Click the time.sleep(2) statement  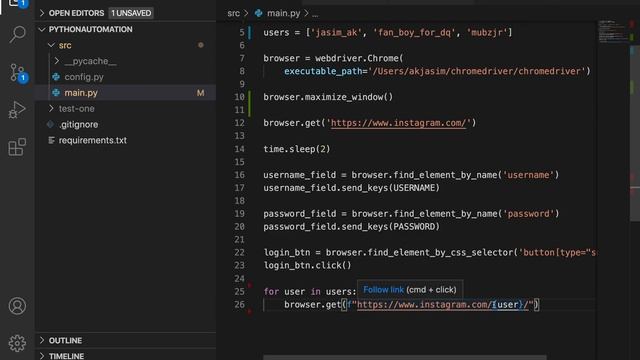pos(296,149)
